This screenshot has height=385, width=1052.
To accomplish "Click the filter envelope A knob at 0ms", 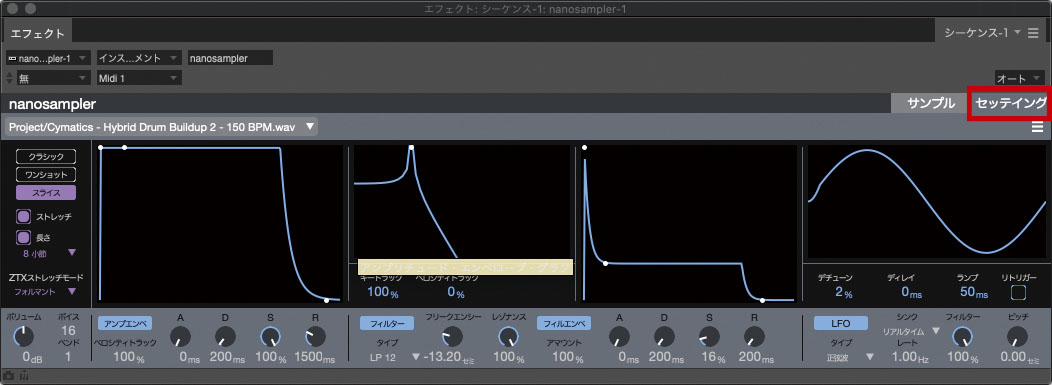I will coord(619,336).
